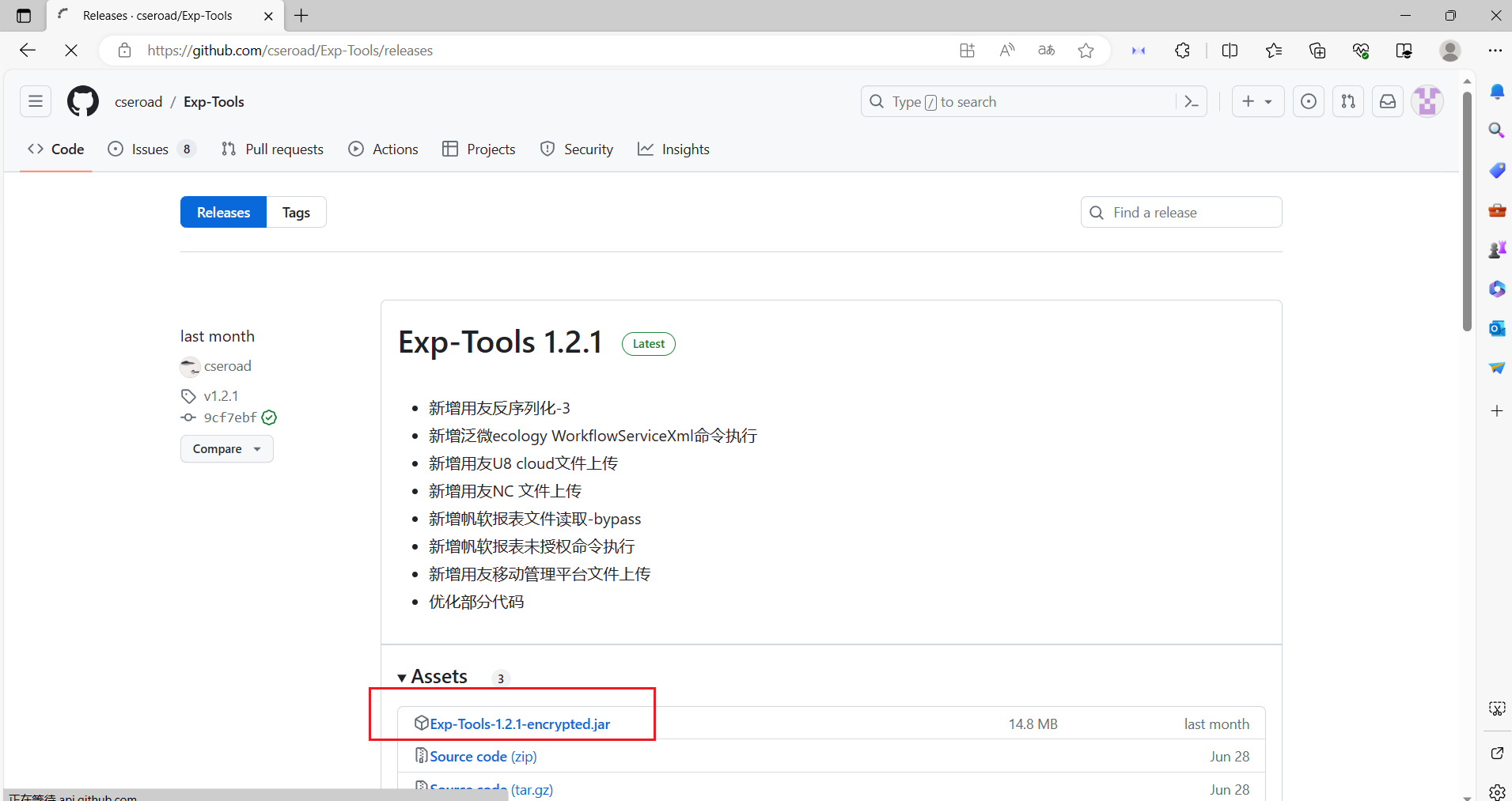
Task: Open sidebar in external window icon
Action: (x=1496, y=753)
